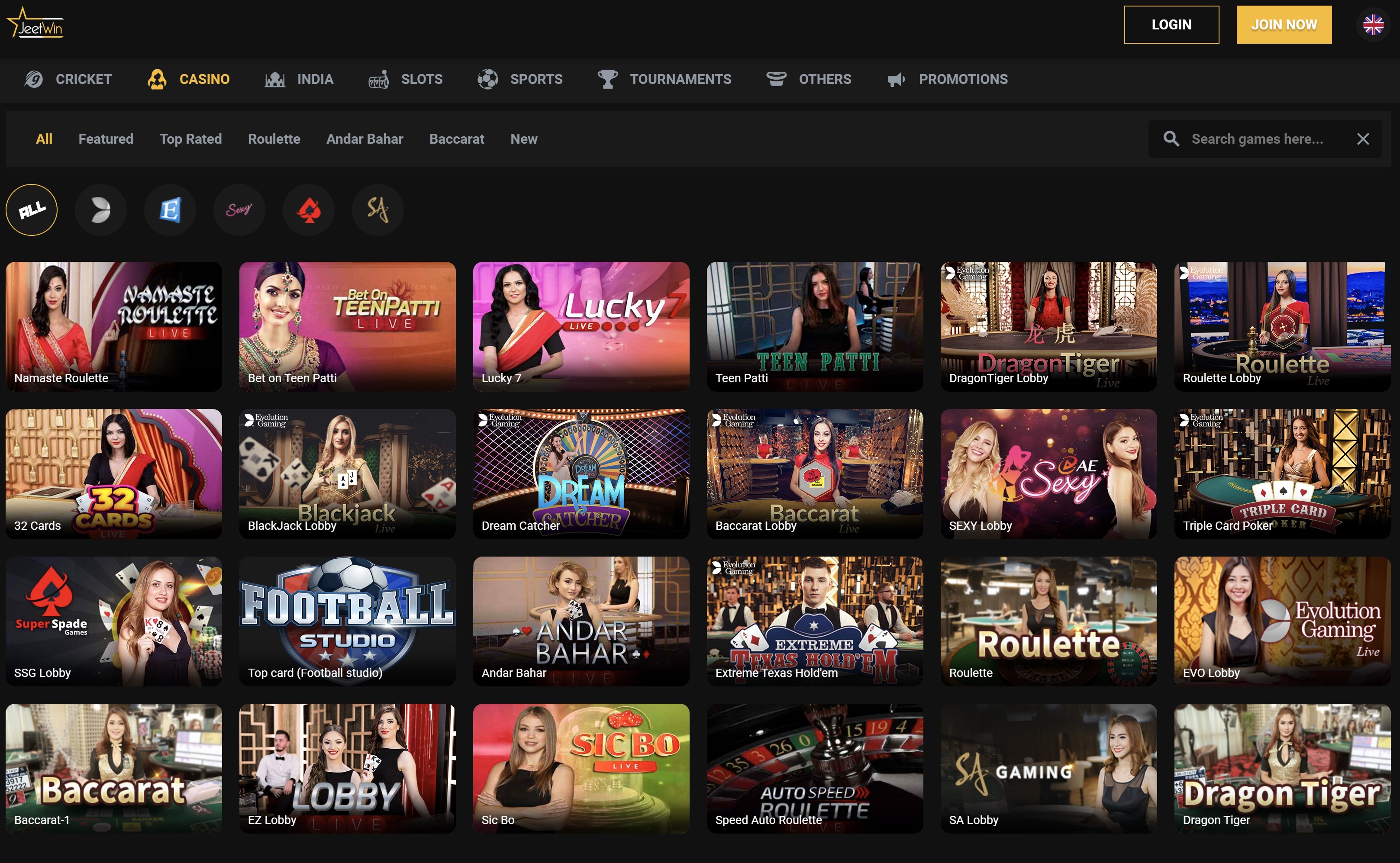Open Bet on Teen Patti game

(347, 326)
